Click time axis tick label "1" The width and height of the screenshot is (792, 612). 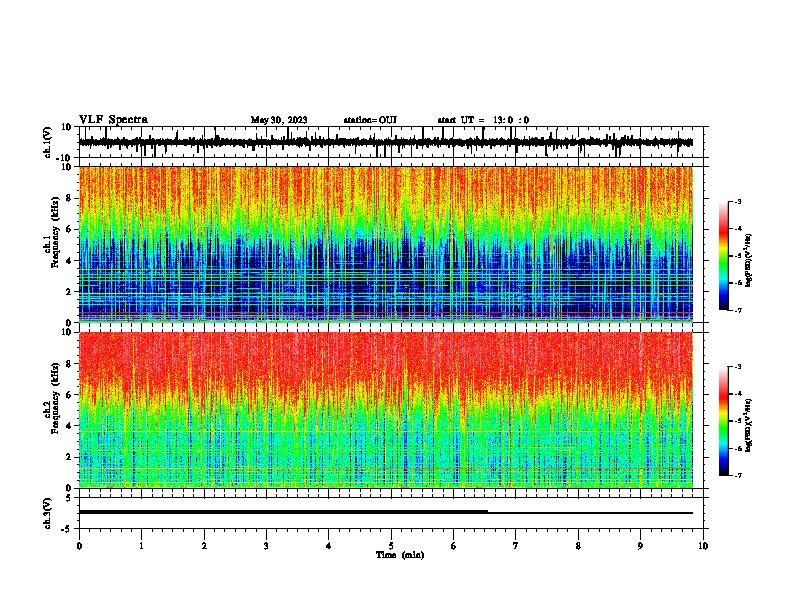point(141,546)
